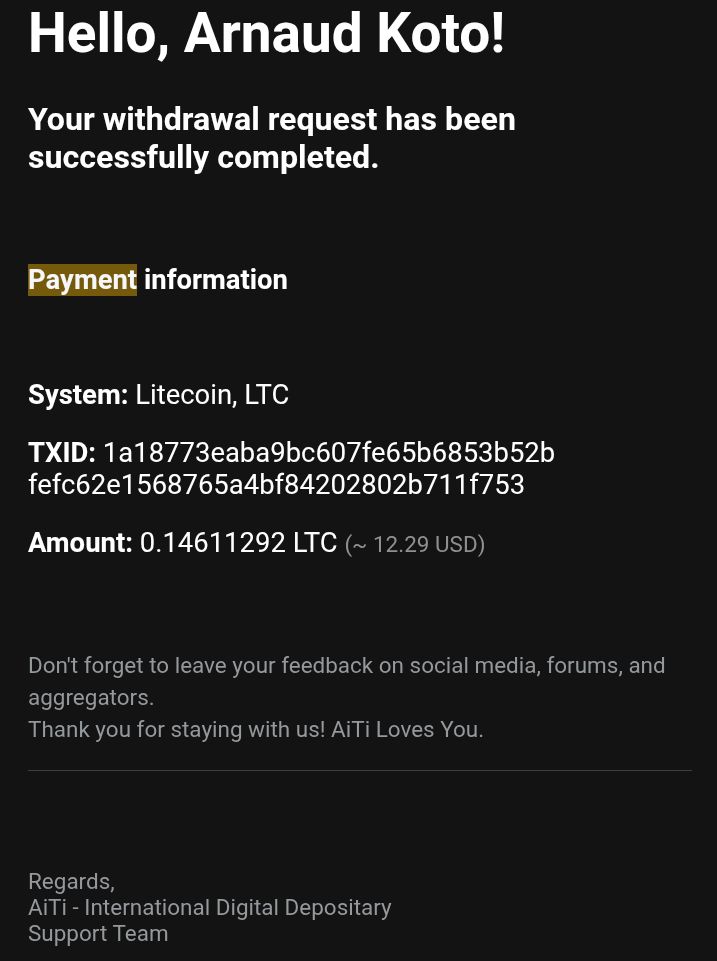717x961 pixels.
Task: Click the "System:" label
Action: coord(78,395)
